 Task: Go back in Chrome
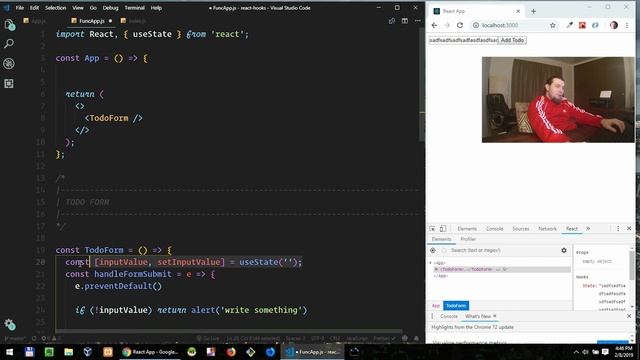tap(434, 25)
